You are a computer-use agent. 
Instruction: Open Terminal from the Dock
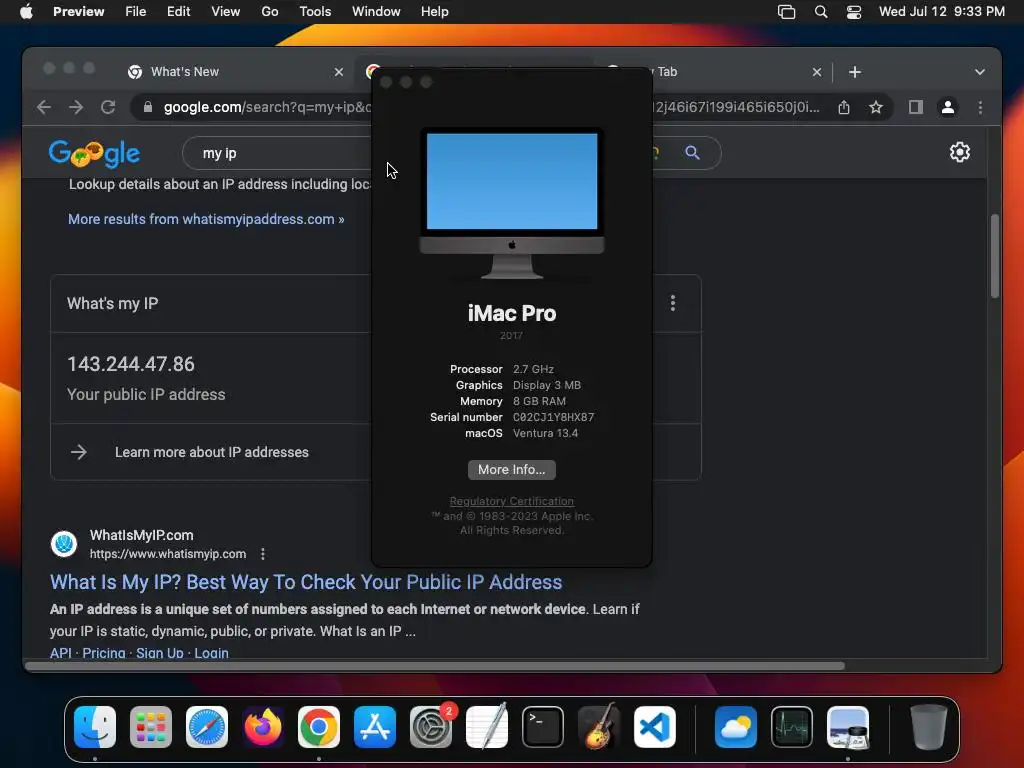coord(543,727)
